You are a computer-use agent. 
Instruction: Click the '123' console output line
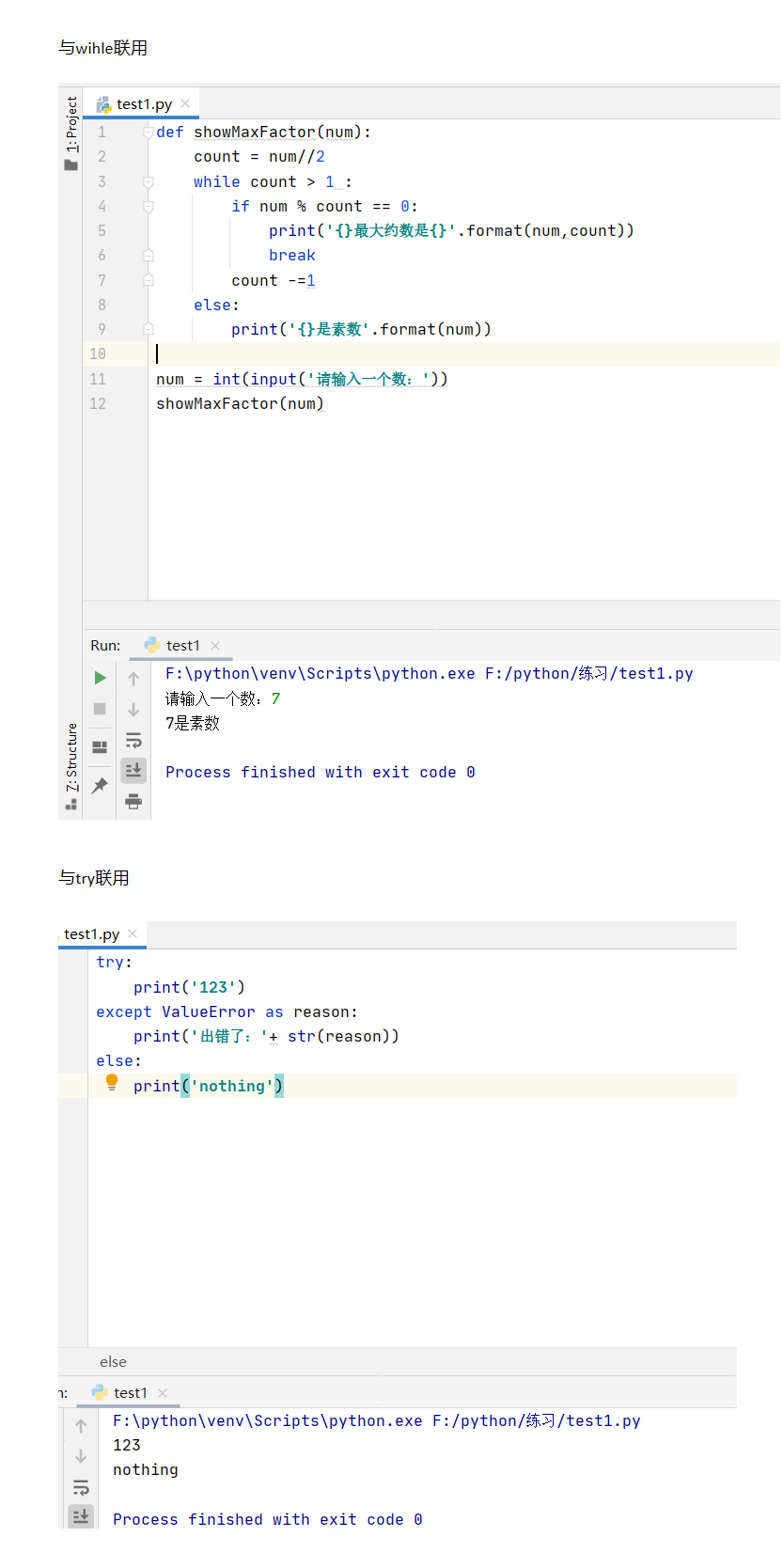point(127,1446)
